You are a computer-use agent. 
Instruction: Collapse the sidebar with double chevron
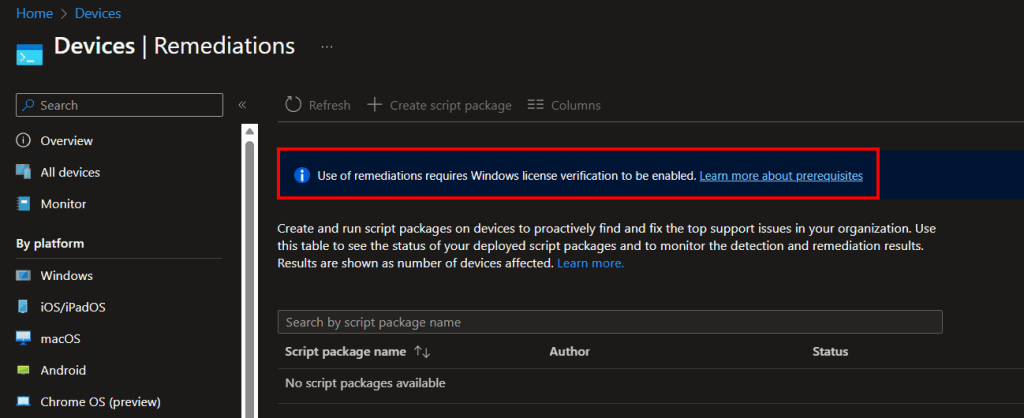click(x=242, y=105)
